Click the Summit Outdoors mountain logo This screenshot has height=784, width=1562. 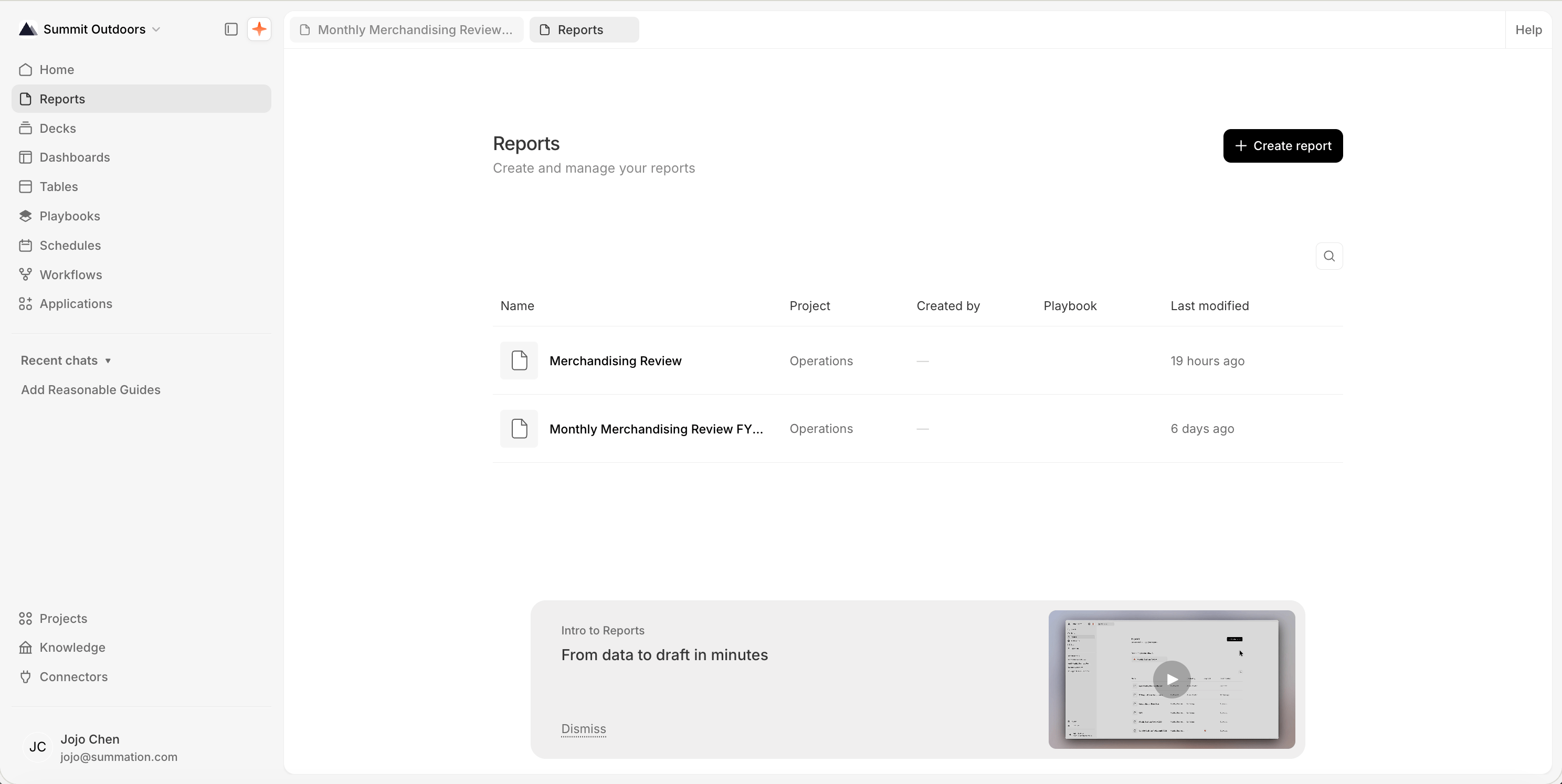[28, 29]
